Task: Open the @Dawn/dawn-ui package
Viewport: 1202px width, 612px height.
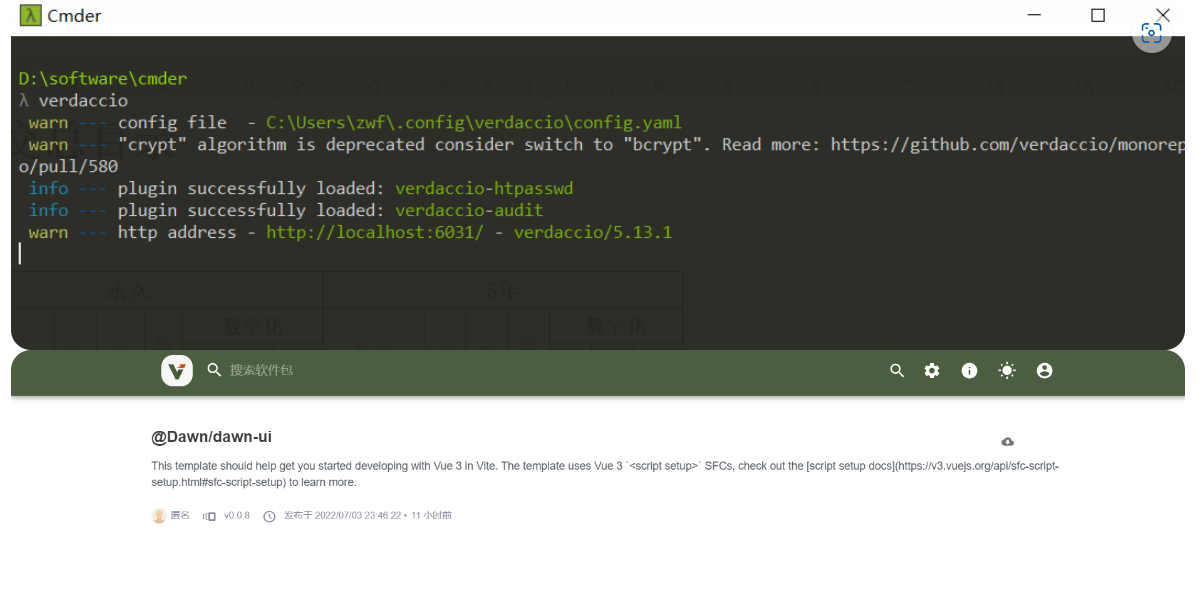Action: 211,437
